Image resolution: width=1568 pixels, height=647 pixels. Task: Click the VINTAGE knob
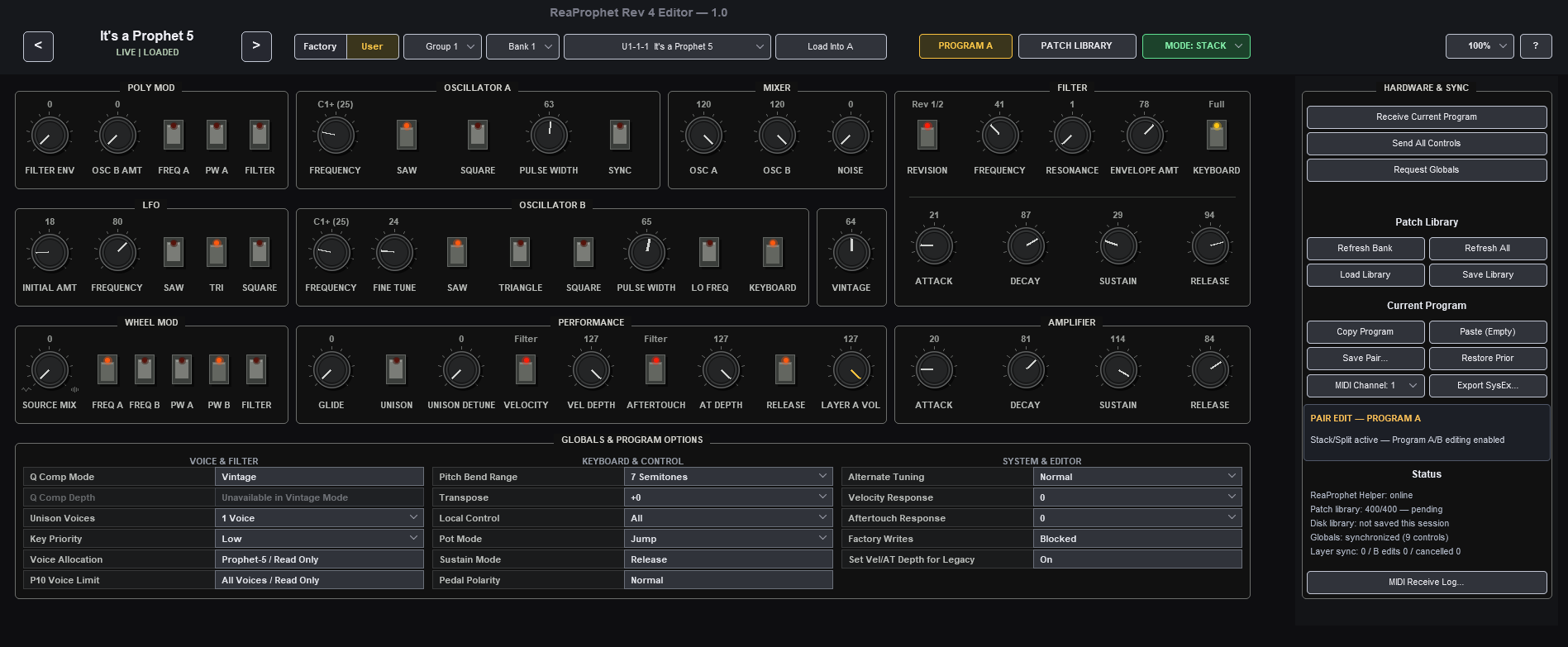(851, 253)
